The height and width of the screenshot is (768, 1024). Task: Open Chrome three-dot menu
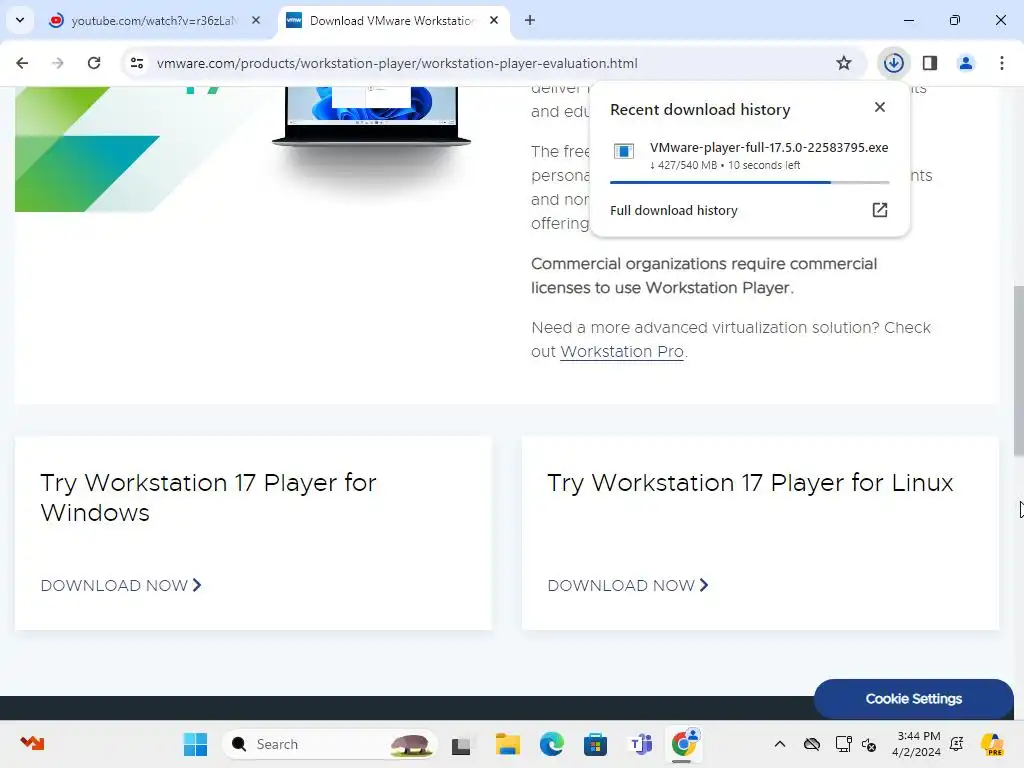point(1002,63)
